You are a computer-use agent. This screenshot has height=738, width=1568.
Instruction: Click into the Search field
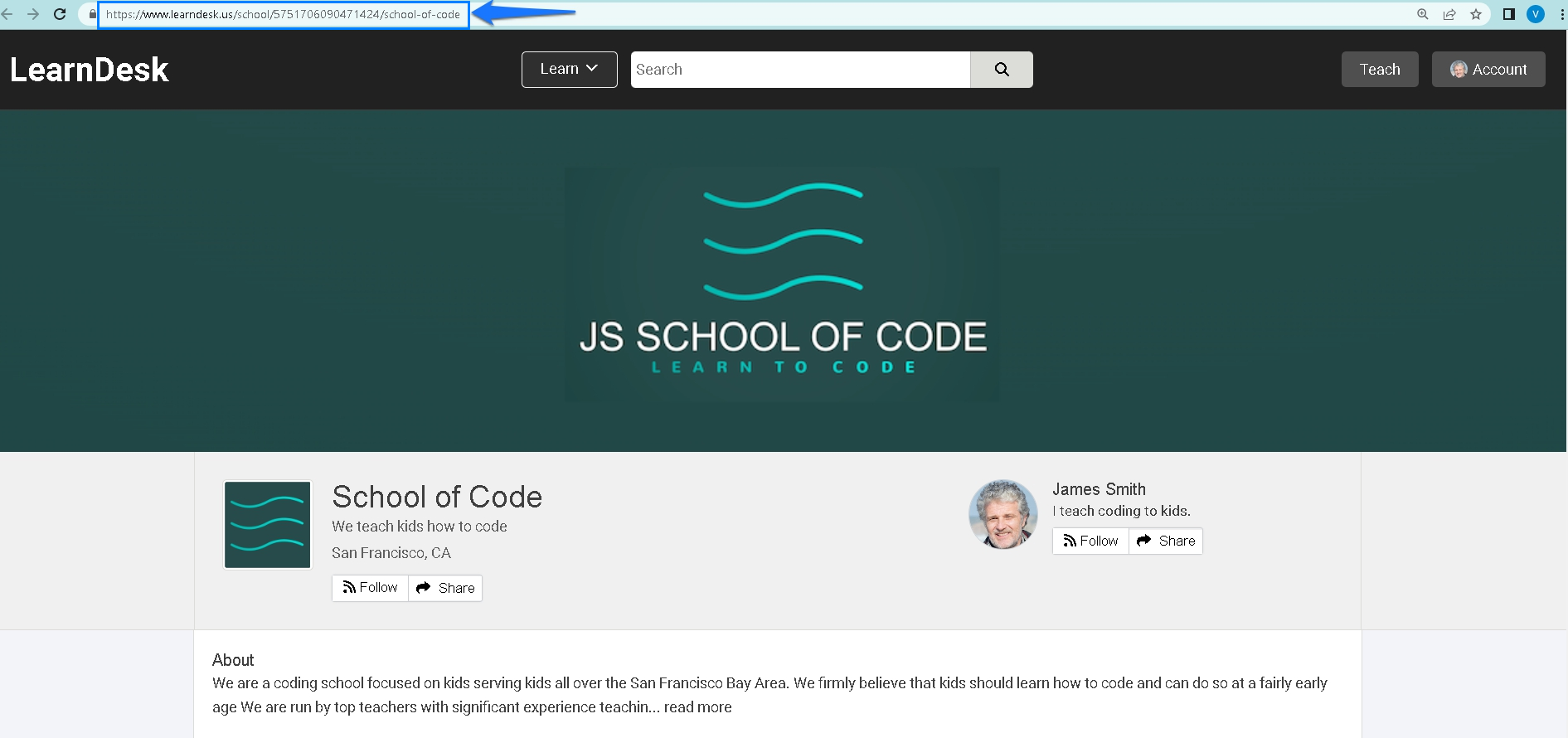coord(800,70)
